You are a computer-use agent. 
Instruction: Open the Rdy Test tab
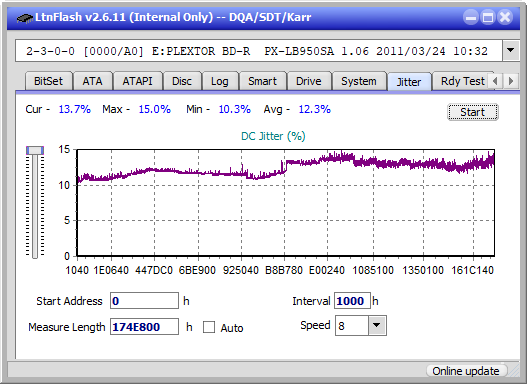(462, 81)
